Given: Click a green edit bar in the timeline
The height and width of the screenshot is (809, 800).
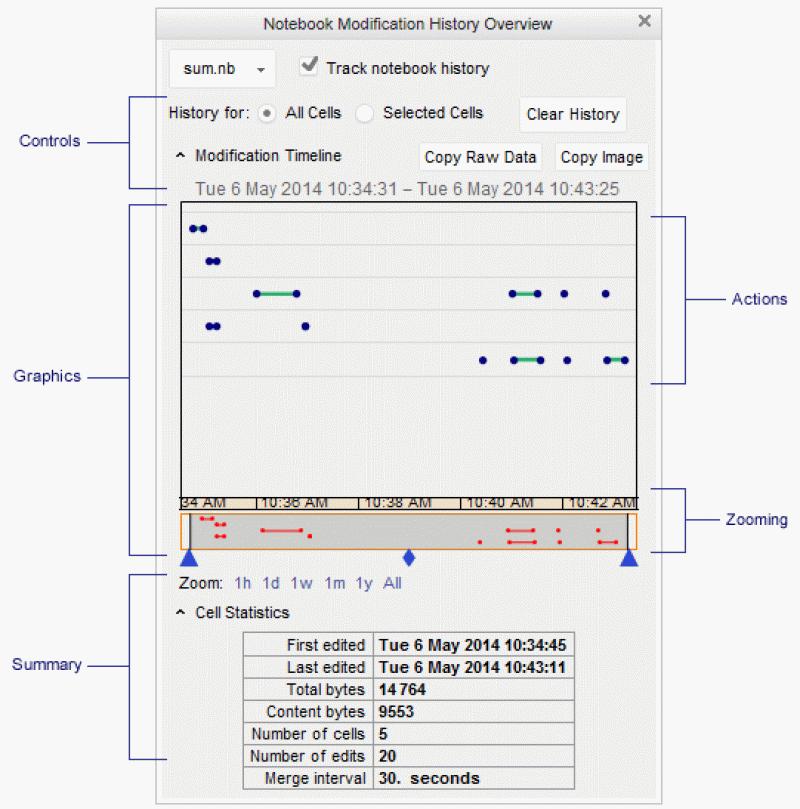Looking at the screenshot, I should pyautogui.click(x=278, y=294).
